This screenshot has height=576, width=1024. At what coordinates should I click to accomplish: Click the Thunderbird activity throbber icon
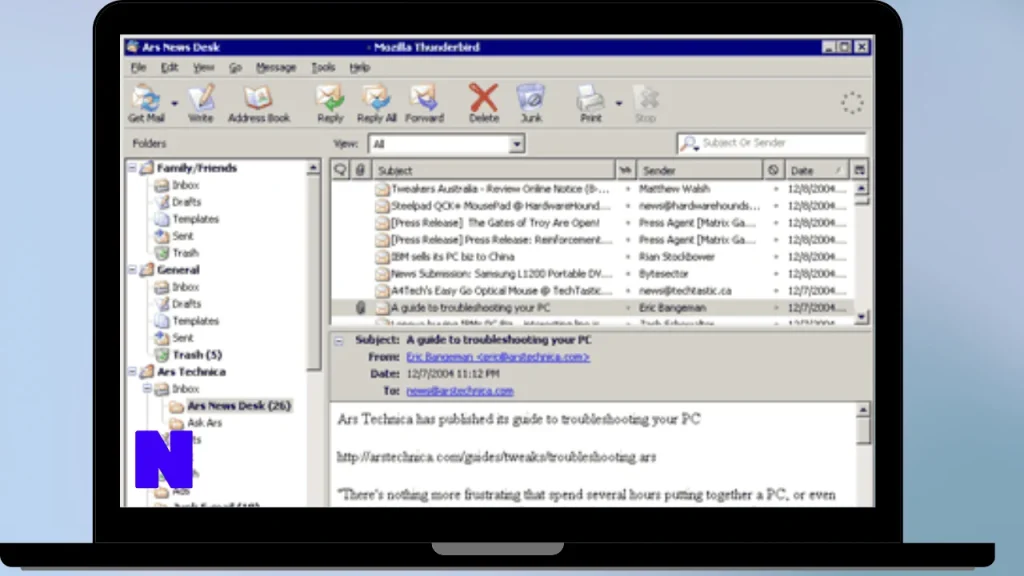[x=852, y=103]
